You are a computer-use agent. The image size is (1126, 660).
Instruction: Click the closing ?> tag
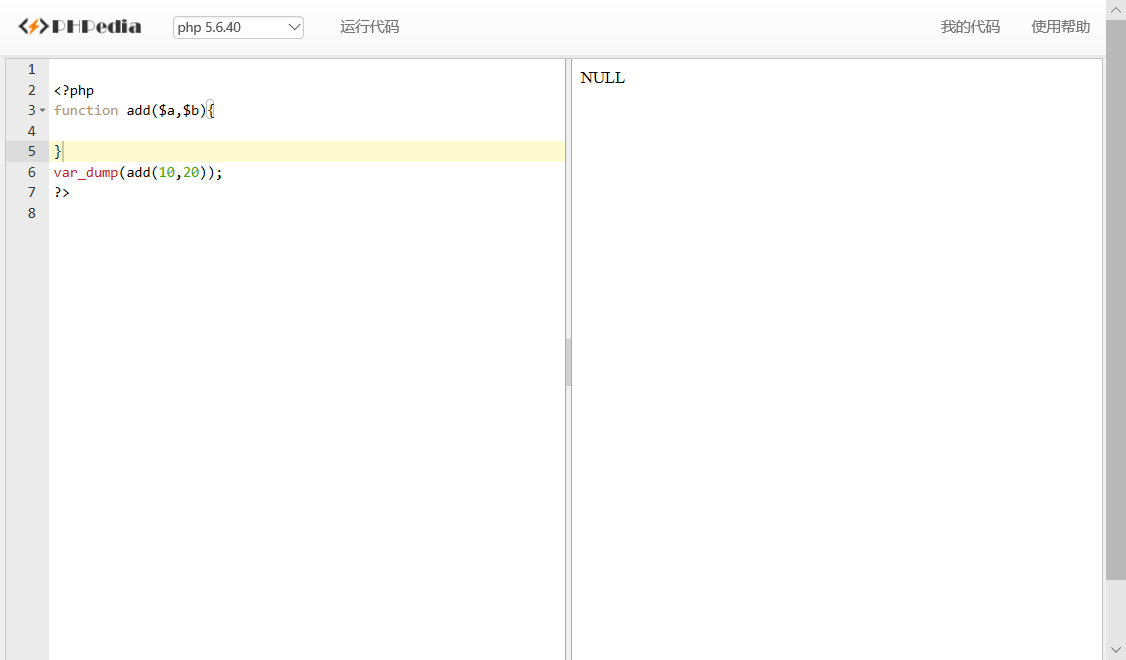(x=62, y=192)
